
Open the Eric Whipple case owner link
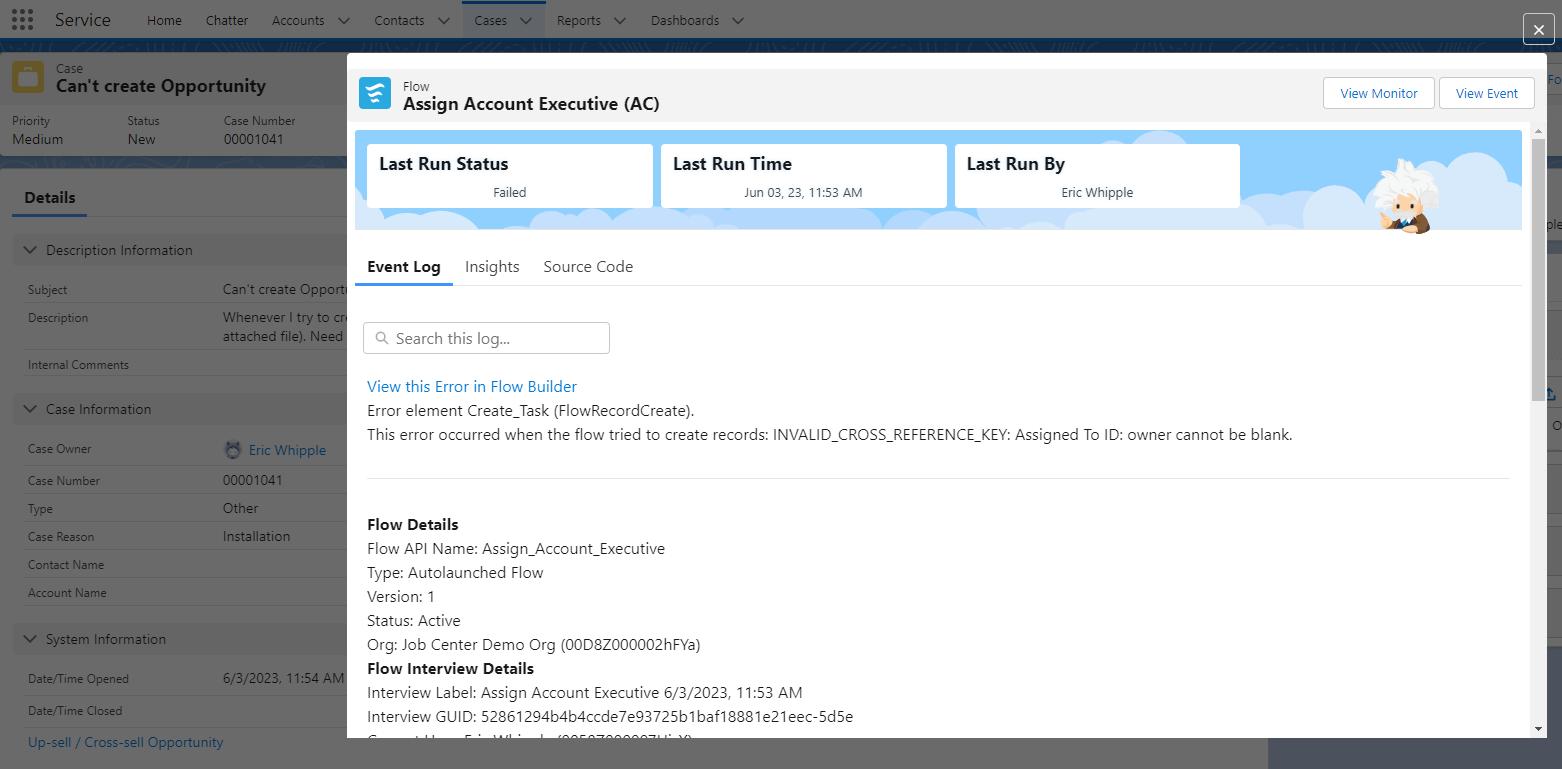pyautogui.click(x=287, y=450)
